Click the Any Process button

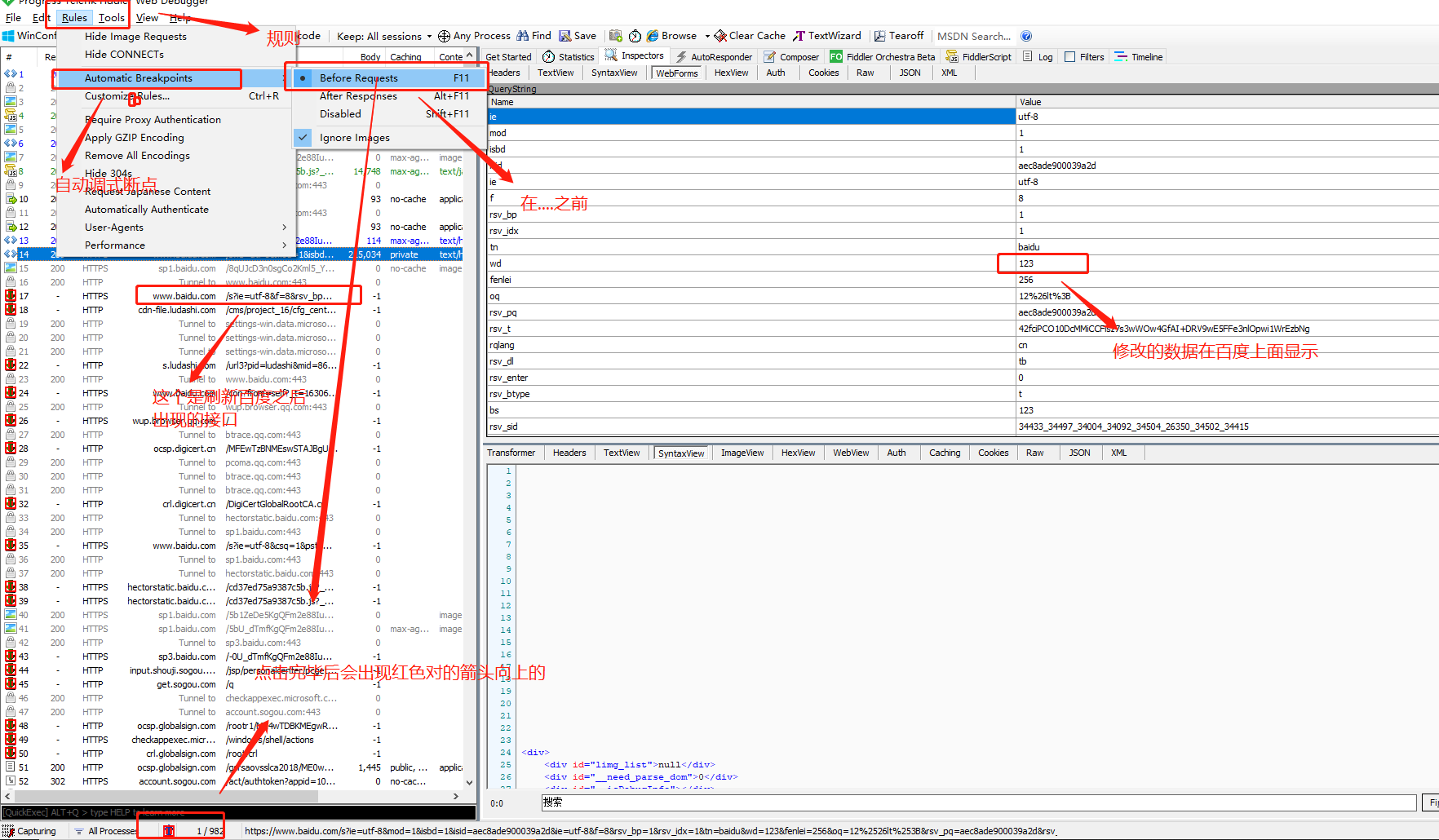point(473,35)
